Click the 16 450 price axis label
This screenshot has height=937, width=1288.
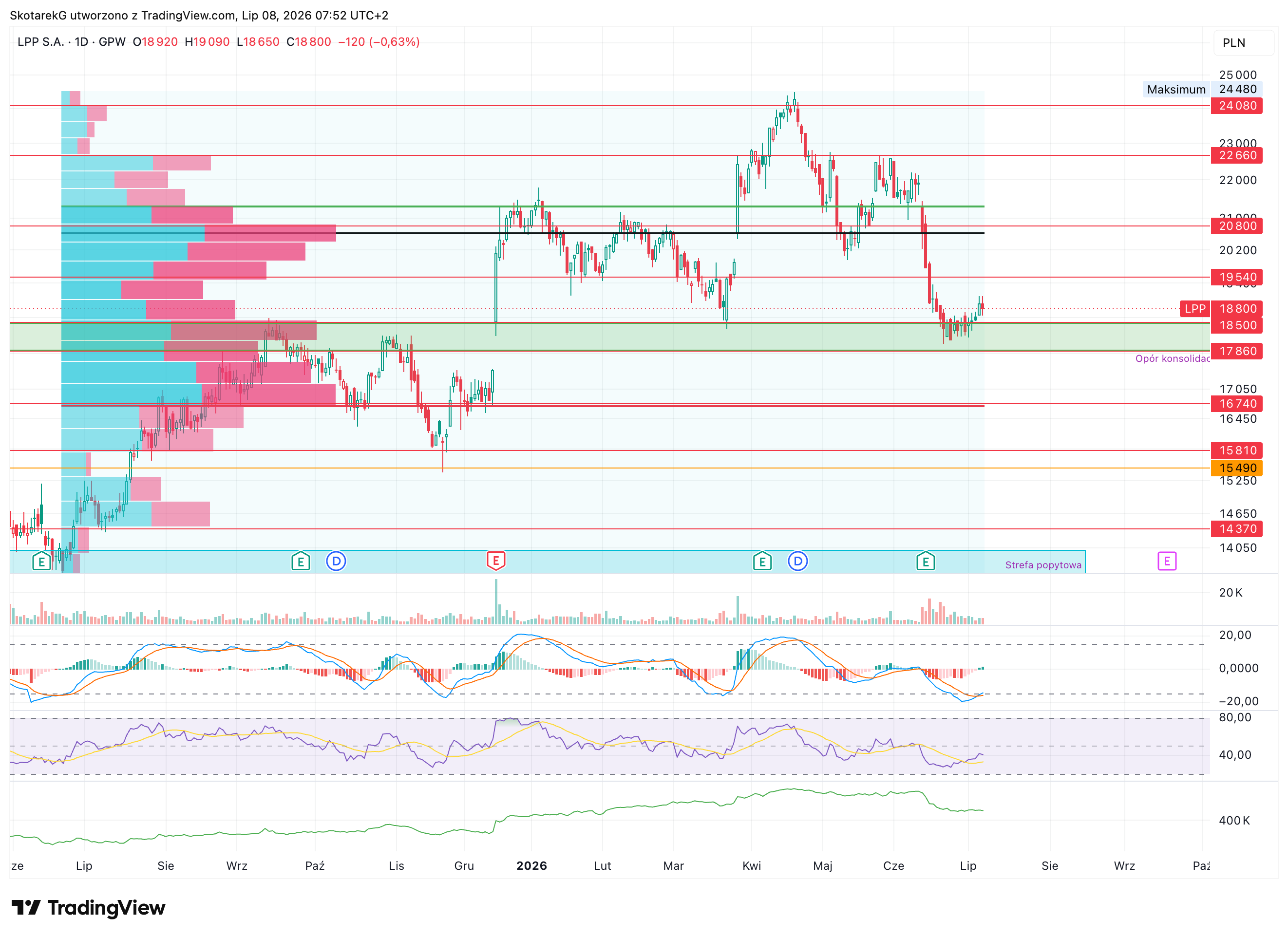1237,419
